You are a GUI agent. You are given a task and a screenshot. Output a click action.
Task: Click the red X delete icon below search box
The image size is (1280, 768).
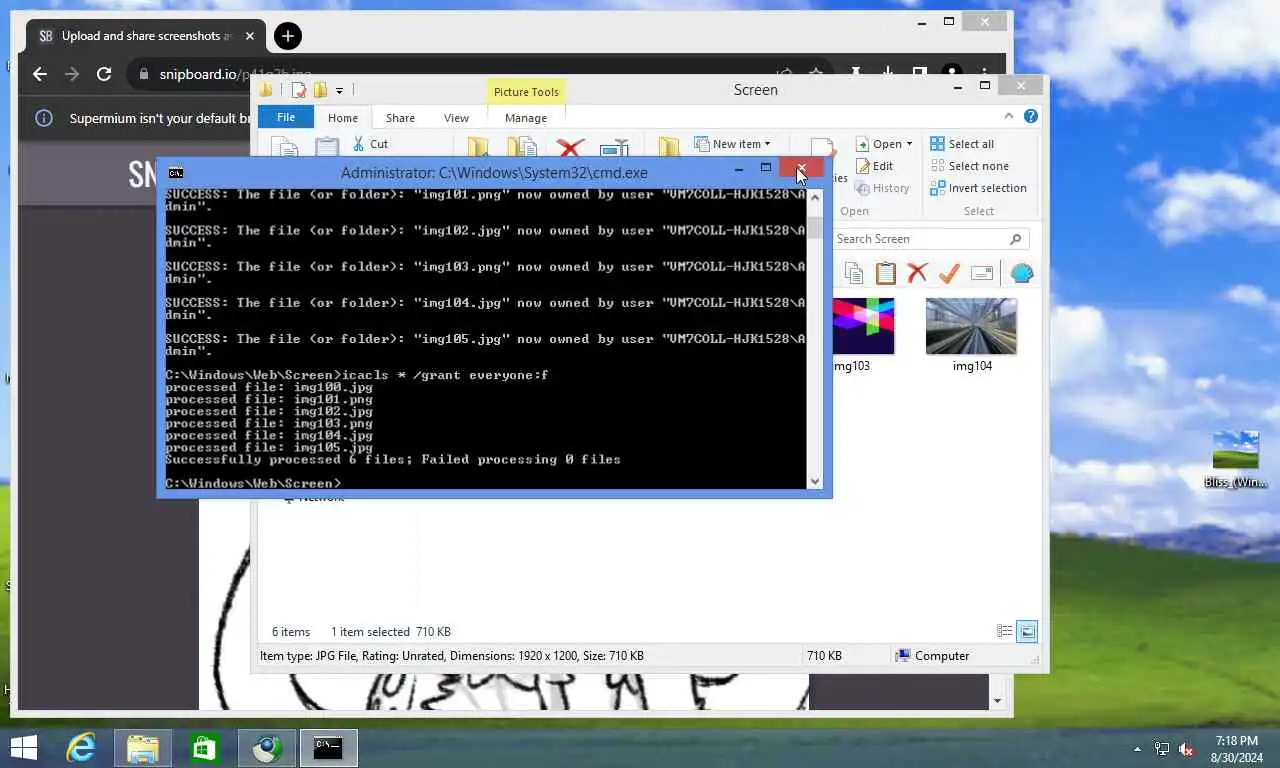(x=917, y=273)
